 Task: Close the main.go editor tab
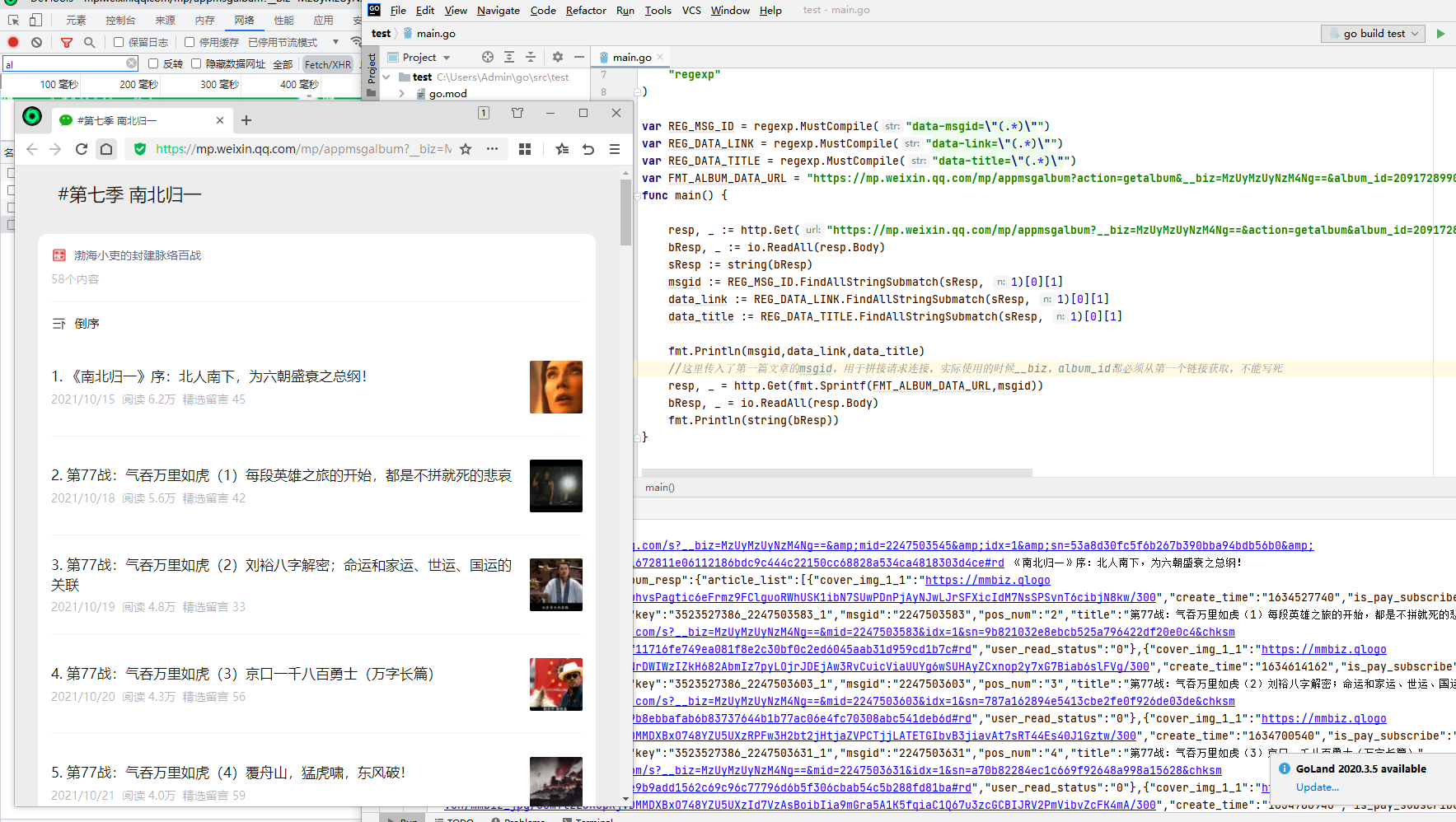click(x=660, y=57)
